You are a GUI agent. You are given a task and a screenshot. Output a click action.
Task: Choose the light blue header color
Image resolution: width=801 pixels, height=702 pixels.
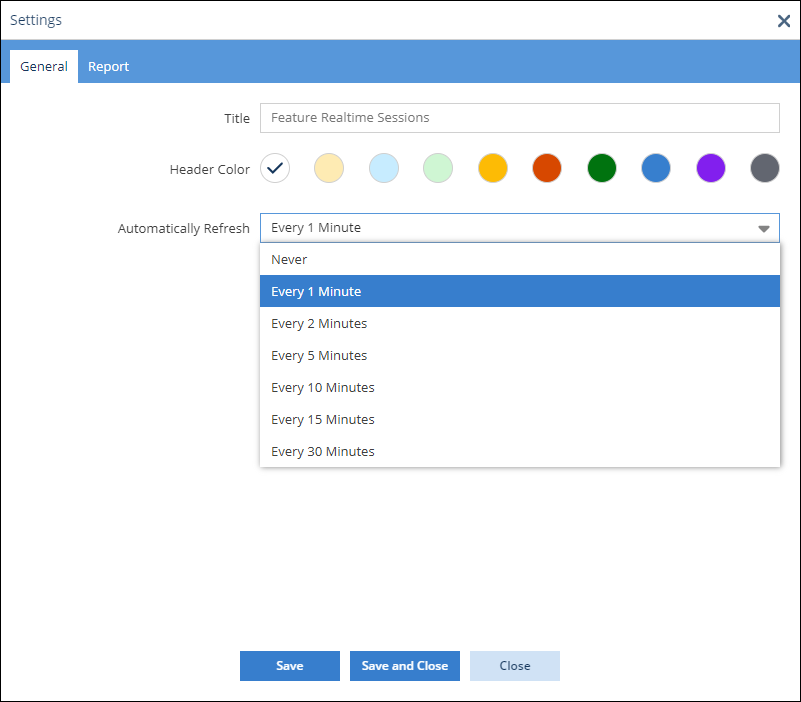click(x=384, y=168)
